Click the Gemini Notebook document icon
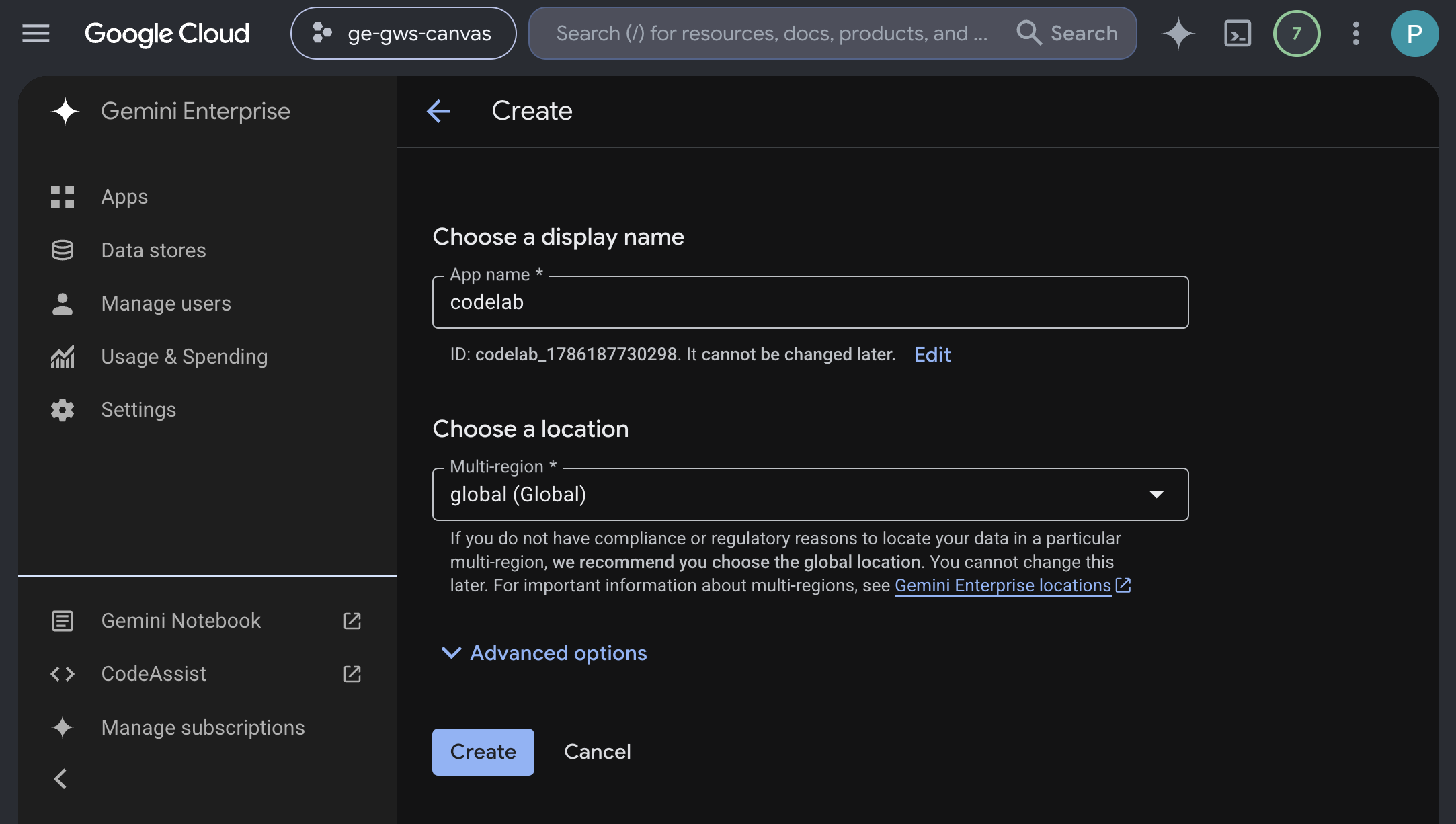The height and width of the screenshot is (824, 1456). click(63, 620)
